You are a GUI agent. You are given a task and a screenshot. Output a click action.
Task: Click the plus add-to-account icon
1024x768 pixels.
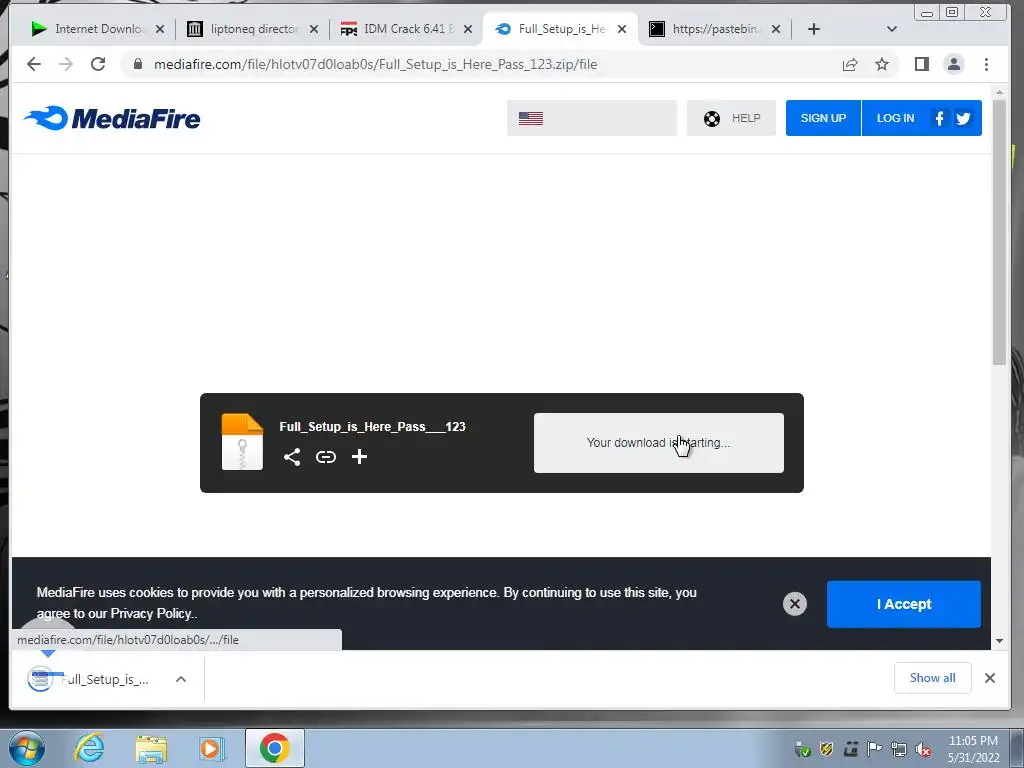click(359, 456)
